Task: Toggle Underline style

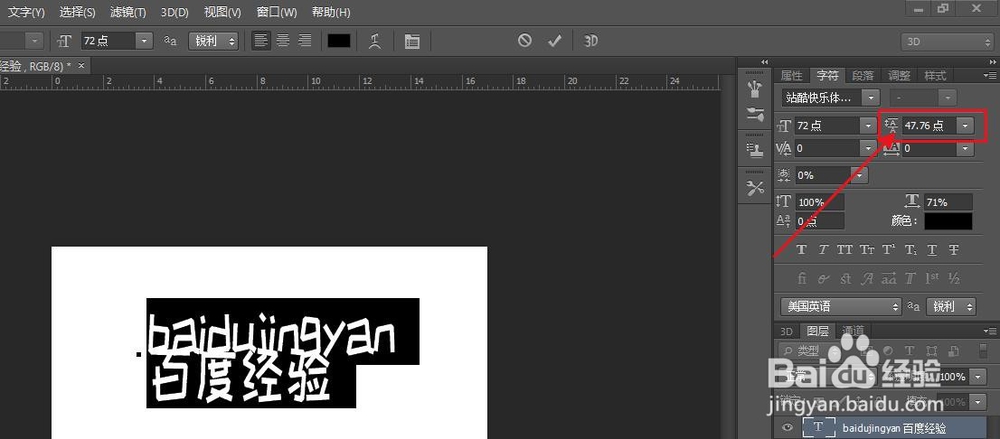Action: pos(932,250)
